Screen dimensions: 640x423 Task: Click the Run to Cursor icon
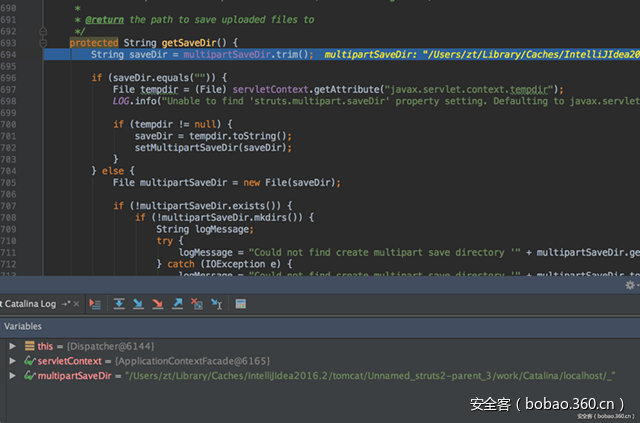216,303
